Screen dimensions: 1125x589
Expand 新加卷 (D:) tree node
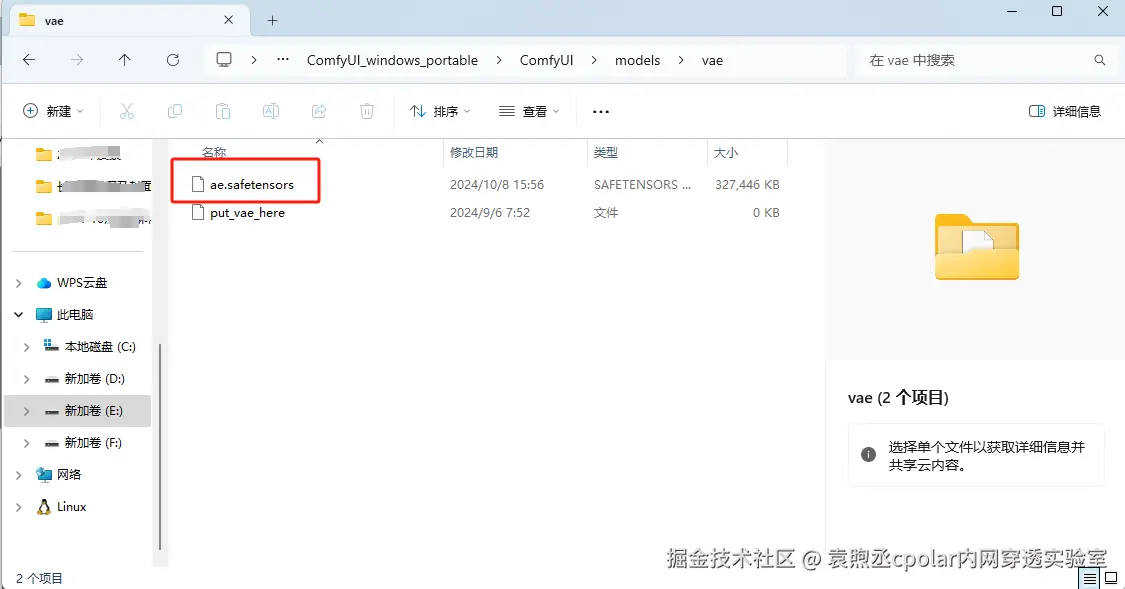pyautogui.click(x=27, y=379)
